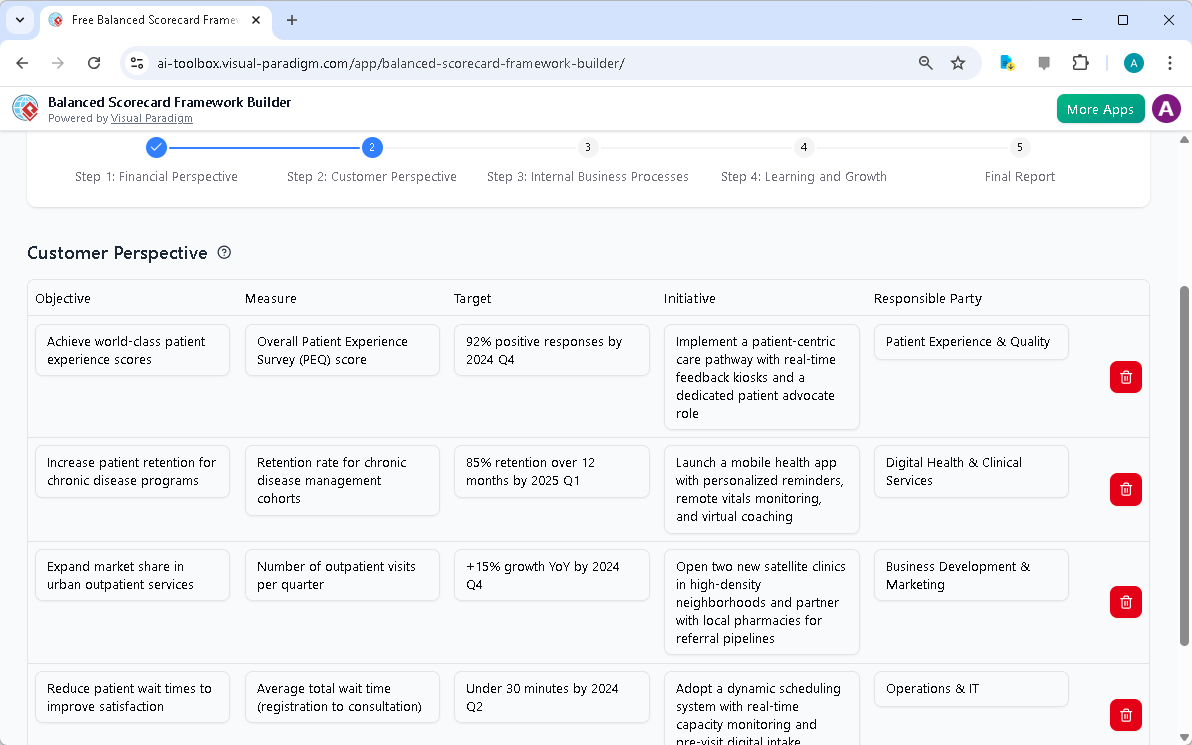The width and height of the screenshot is (1192, 745).
Task: Open the Visual Paradigm link
Action: pos(152,118)
